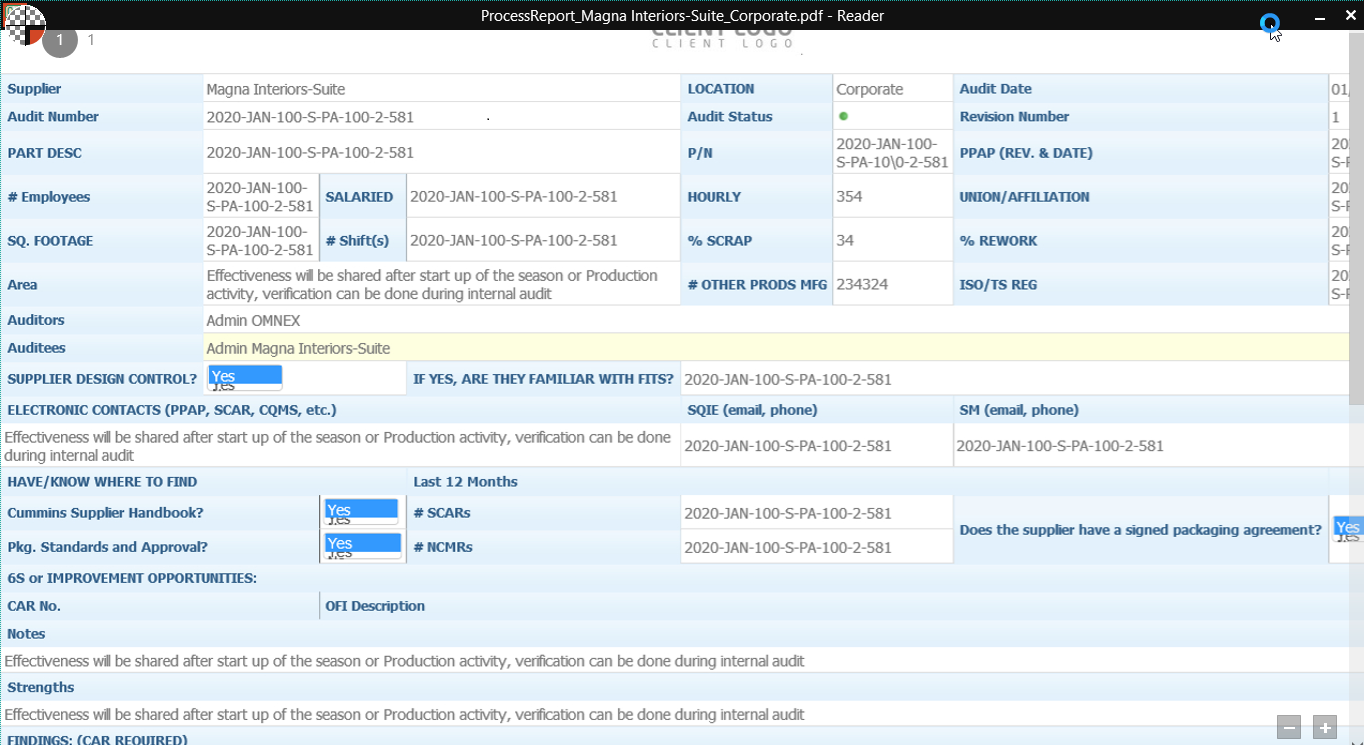Screen dimensions: 1364x745
Task: Click the Last 12 Months heading
Action: click(465, 482)
